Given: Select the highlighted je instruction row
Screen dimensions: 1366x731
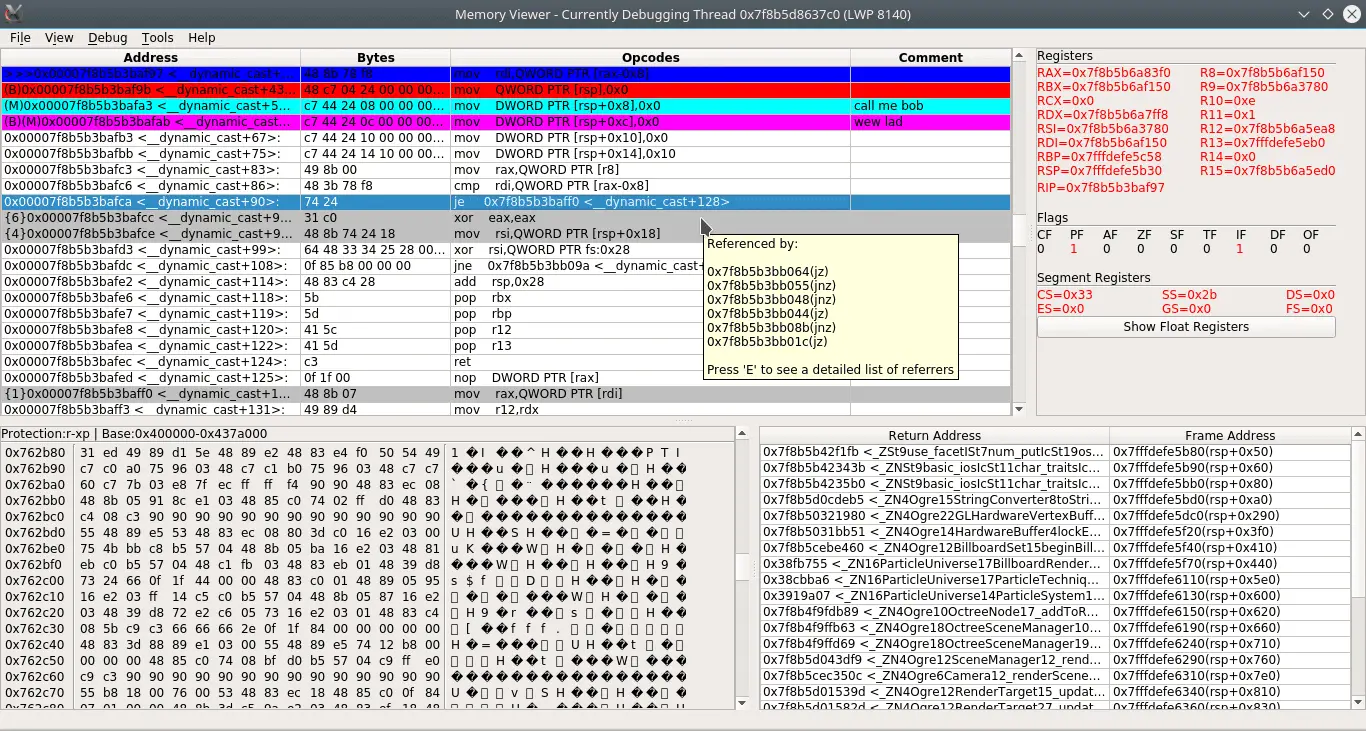Looking at the screenshot, I should [506, 202].
